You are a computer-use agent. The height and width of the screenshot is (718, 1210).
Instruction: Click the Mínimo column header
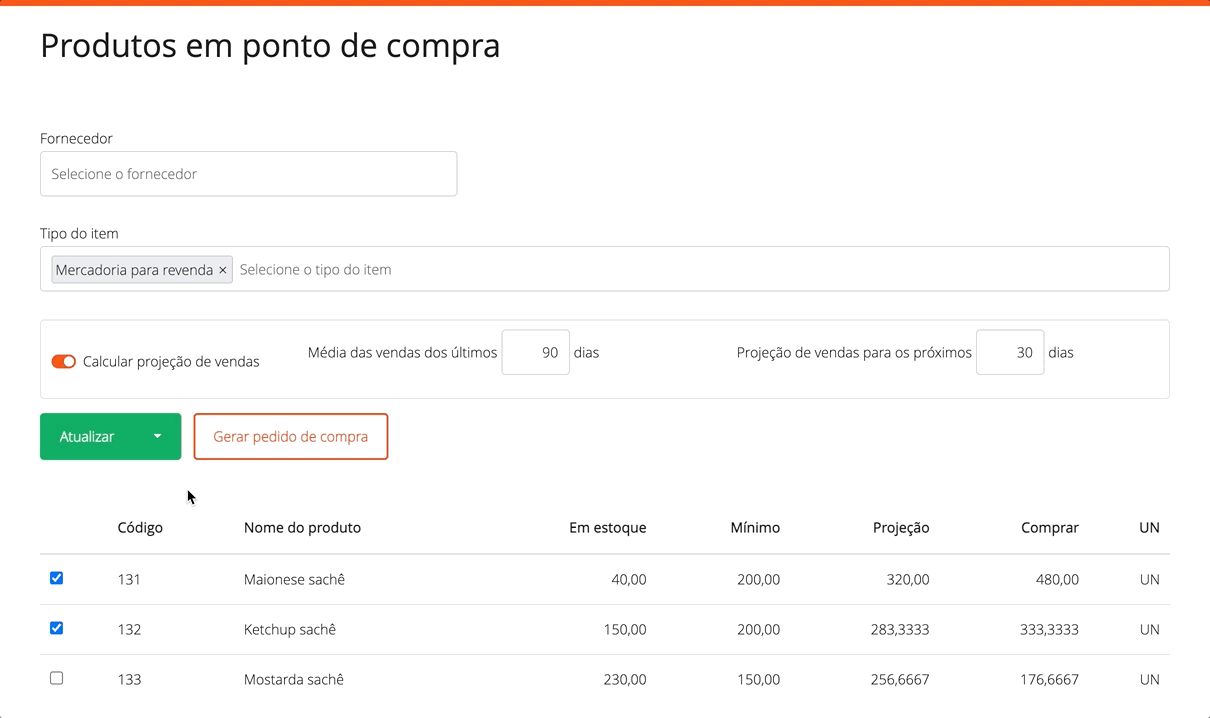754,528
